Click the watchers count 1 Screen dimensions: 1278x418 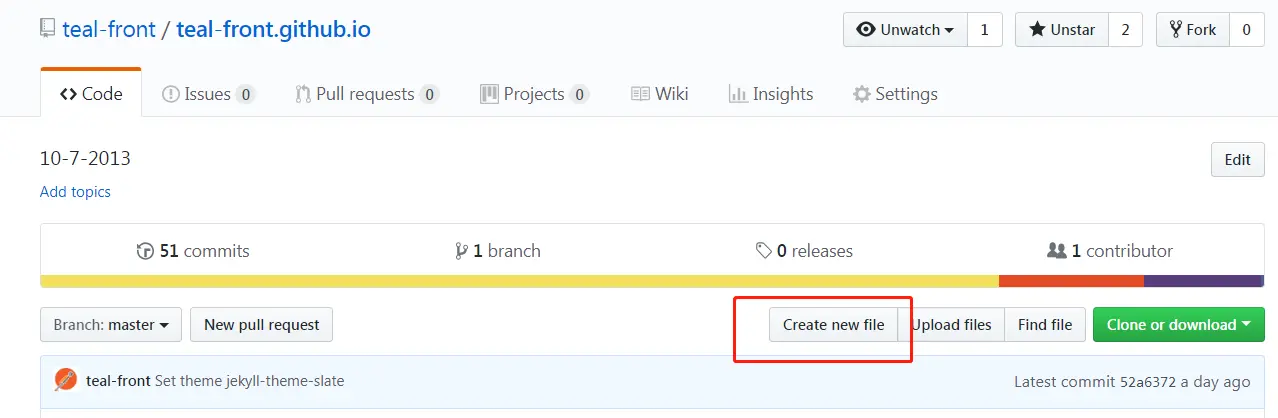point(984,30)
